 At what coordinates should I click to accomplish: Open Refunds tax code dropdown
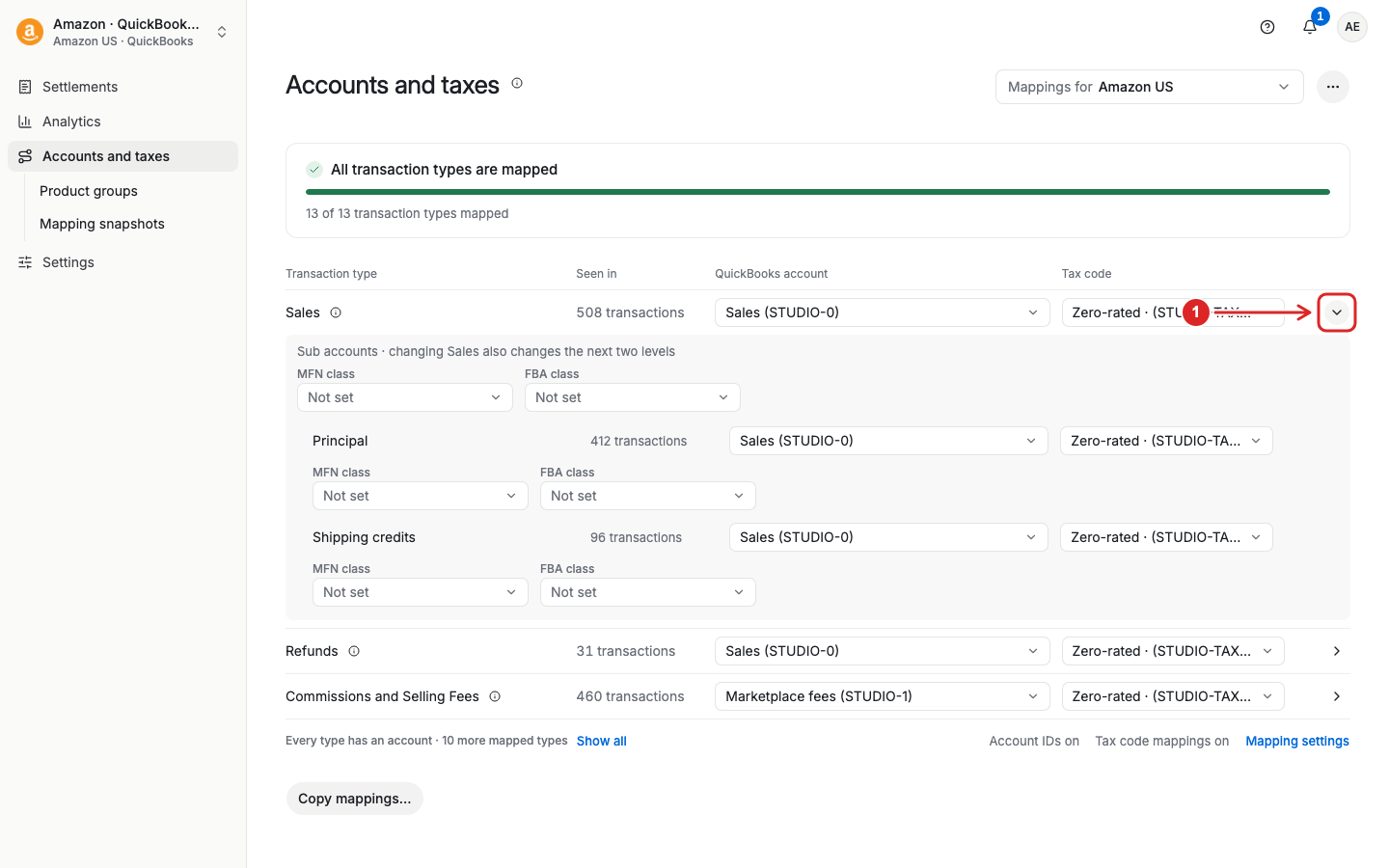click(1173, 651)
